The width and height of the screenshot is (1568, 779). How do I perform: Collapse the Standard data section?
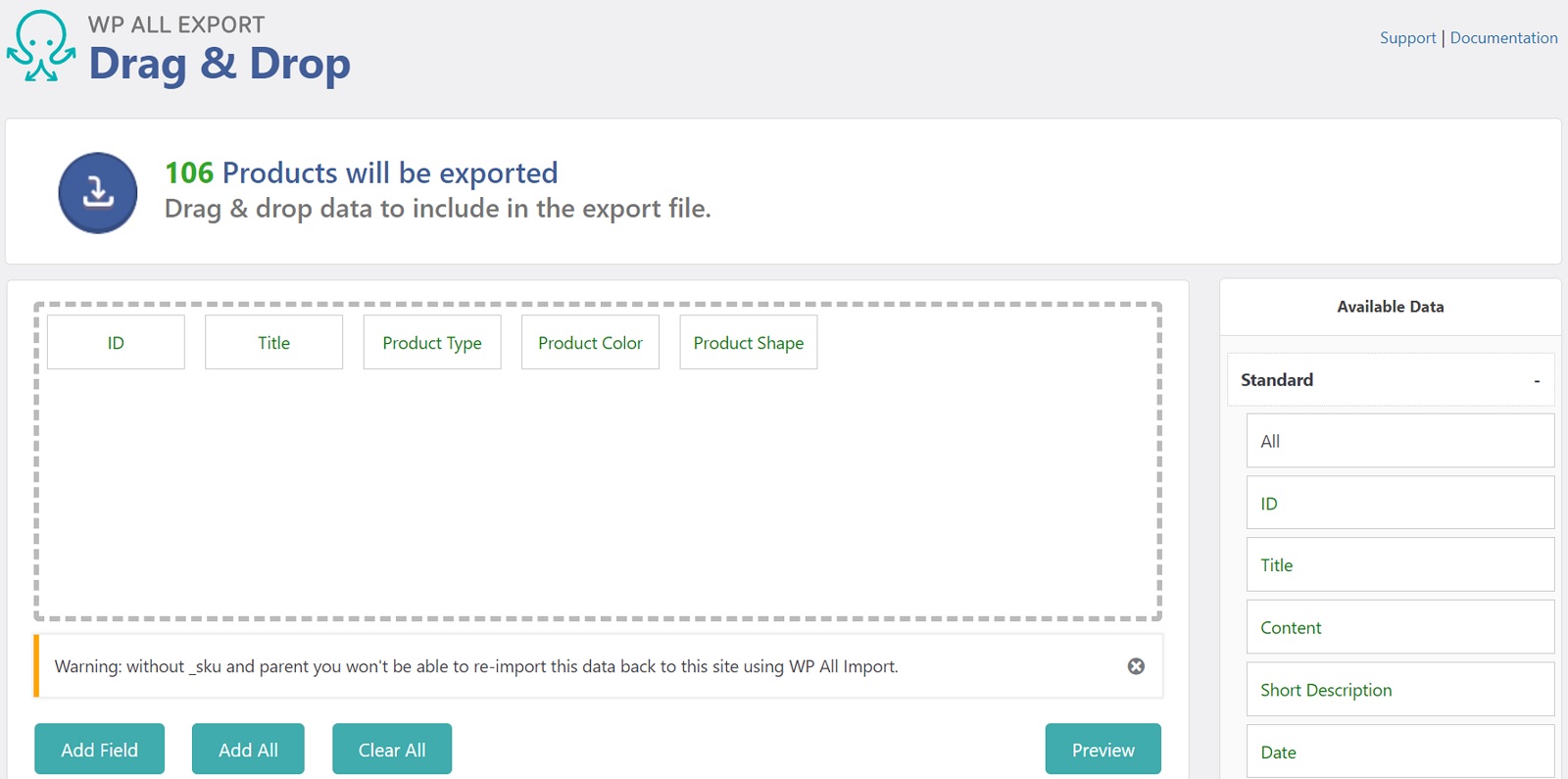pyautogui.click(x=1536, y=380)
